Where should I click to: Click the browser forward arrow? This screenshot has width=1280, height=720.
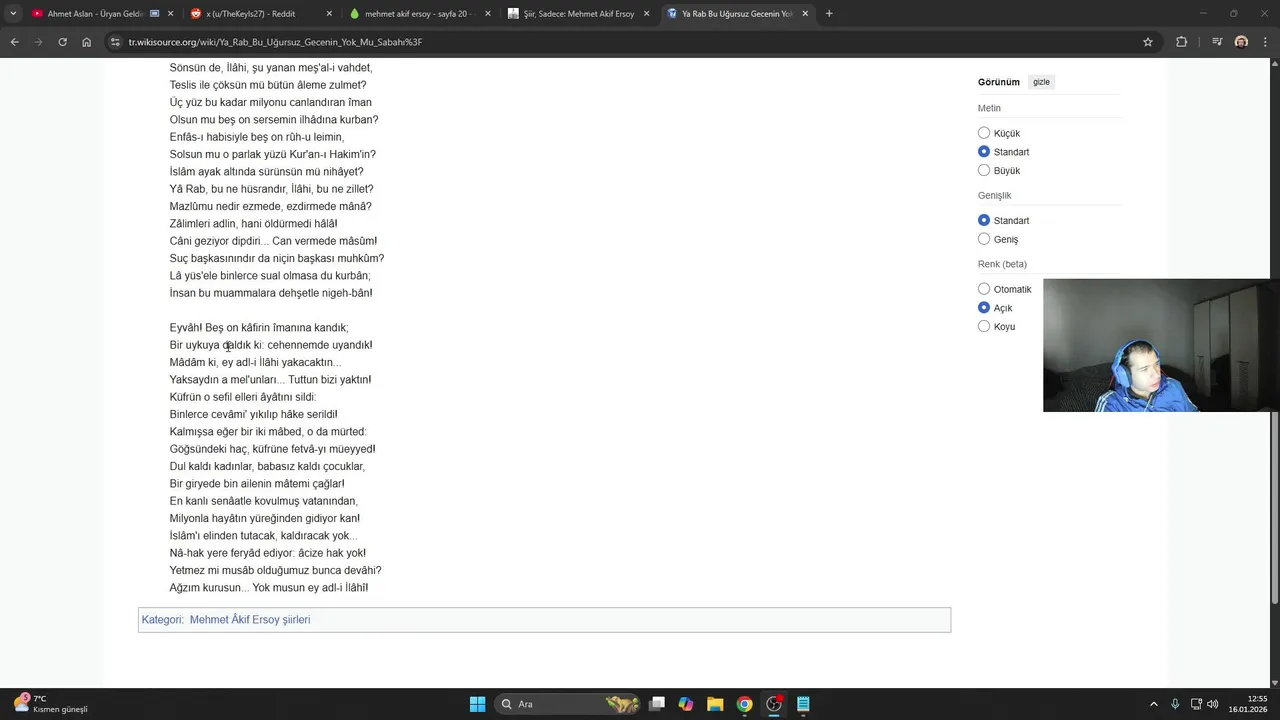click(38, 42)
